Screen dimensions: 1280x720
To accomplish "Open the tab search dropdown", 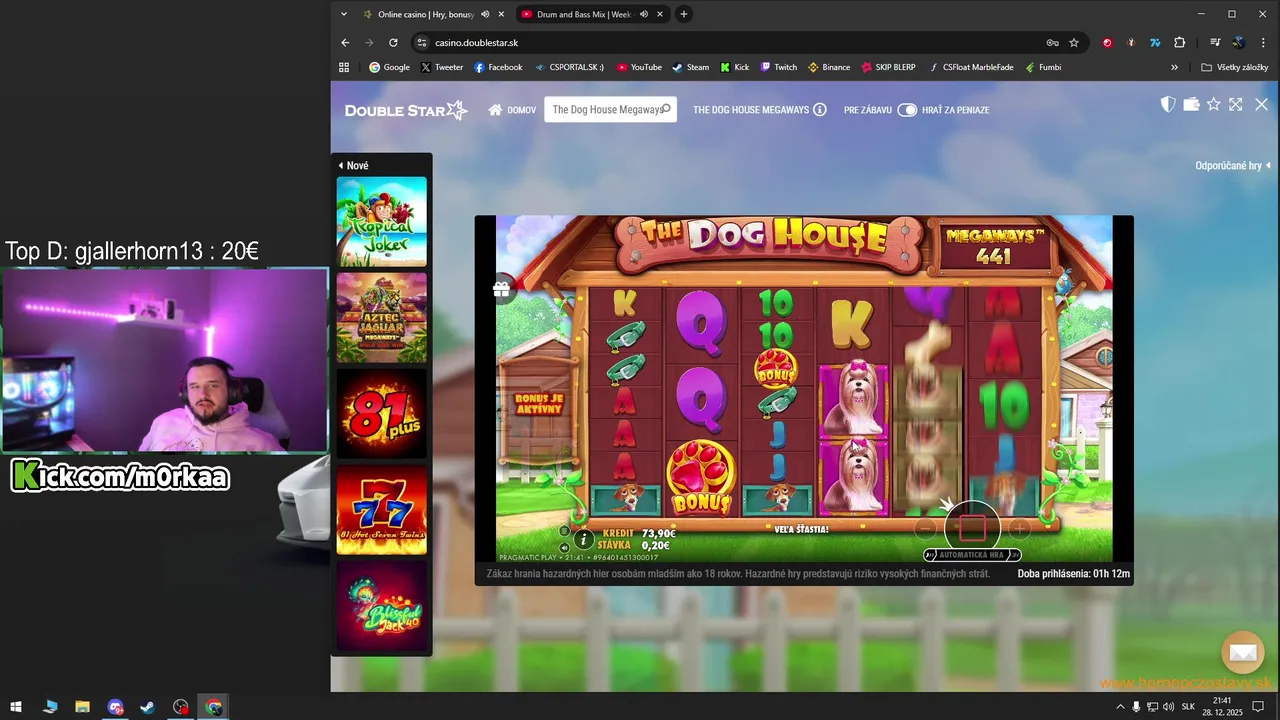I will (344, 14).
